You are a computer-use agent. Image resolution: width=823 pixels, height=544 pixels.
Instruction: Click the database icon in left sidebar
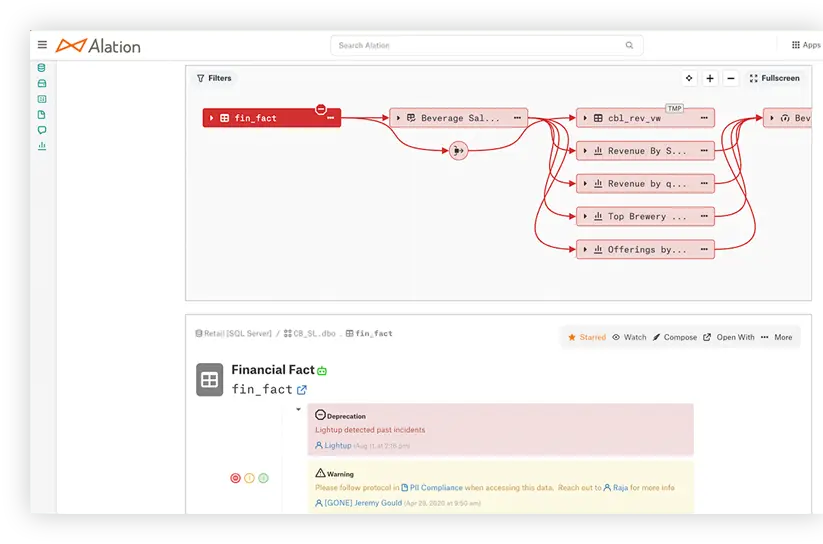point(42,68)
